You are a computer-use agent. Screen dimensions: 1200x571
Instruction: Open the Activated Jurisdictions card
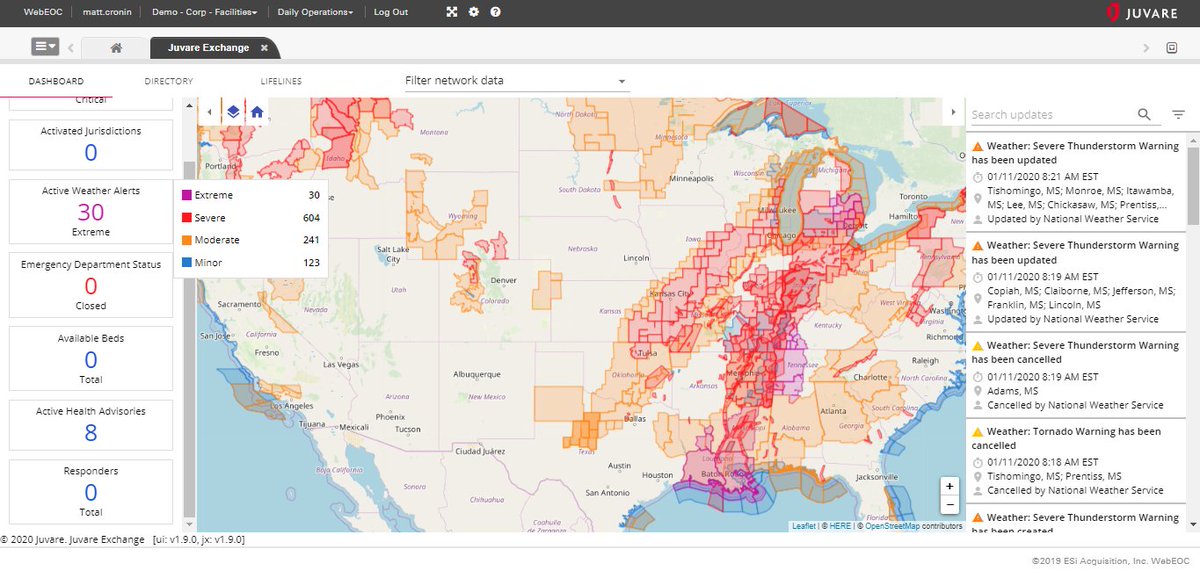point(91,145)
